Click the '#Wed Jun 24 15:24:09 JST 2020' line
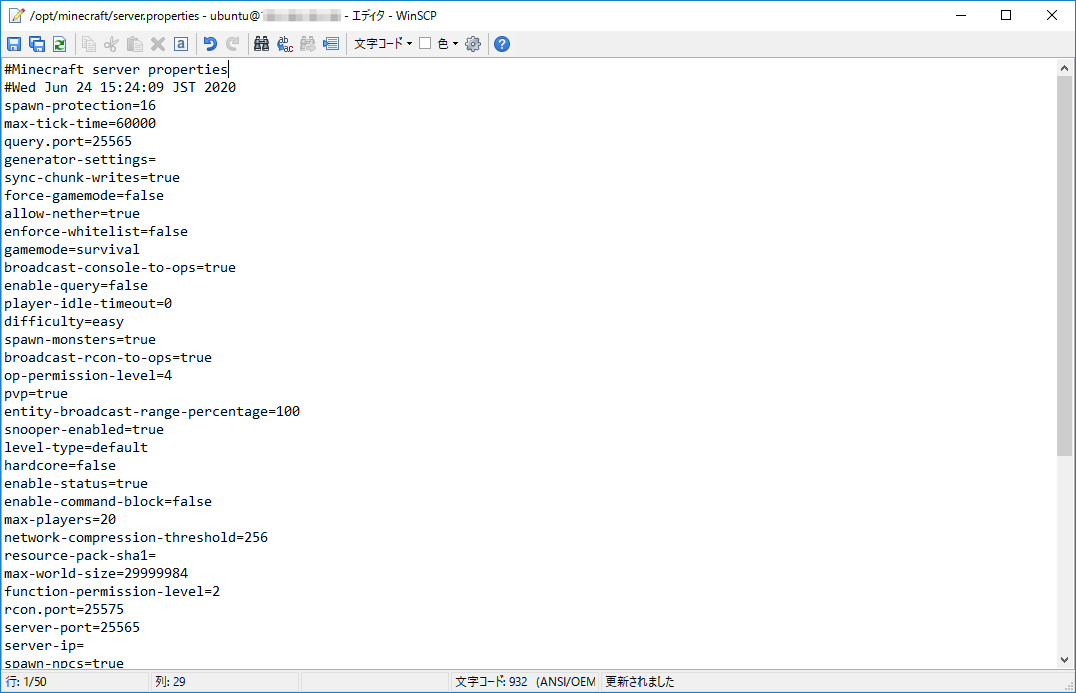 click(120, 87)
